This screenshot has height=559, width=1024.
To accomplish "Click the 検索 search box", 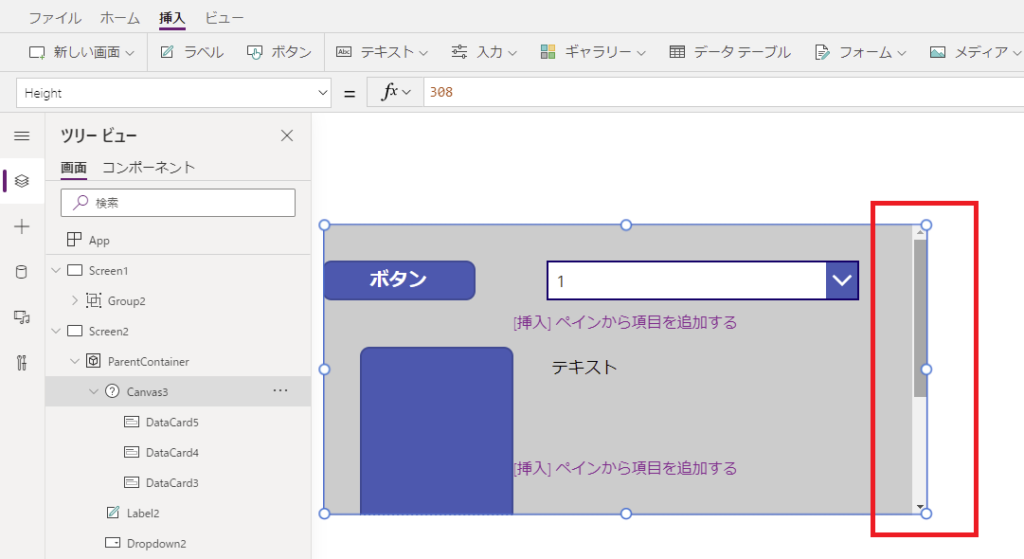I will [x=178, y=203].
